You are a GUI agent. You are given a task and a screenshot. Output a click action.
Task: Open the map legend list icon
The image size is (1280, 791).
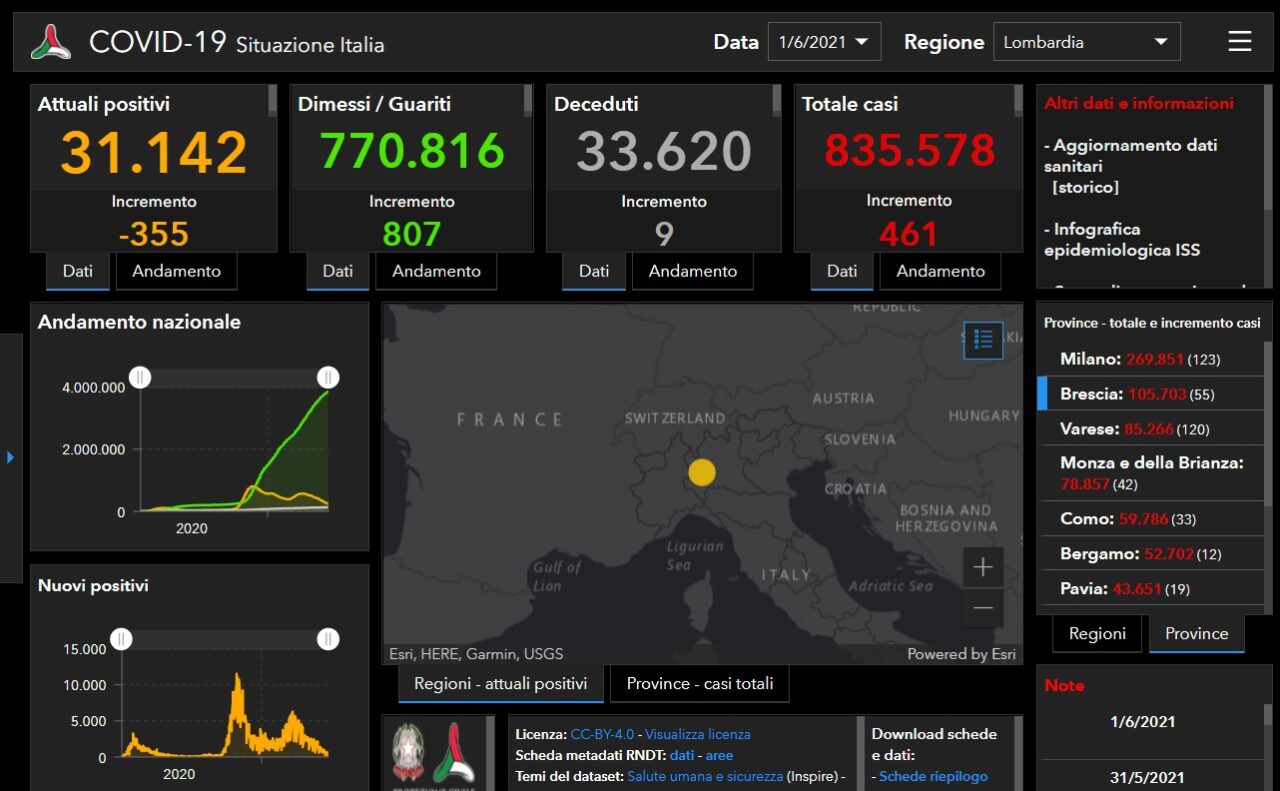click(982, 340)
